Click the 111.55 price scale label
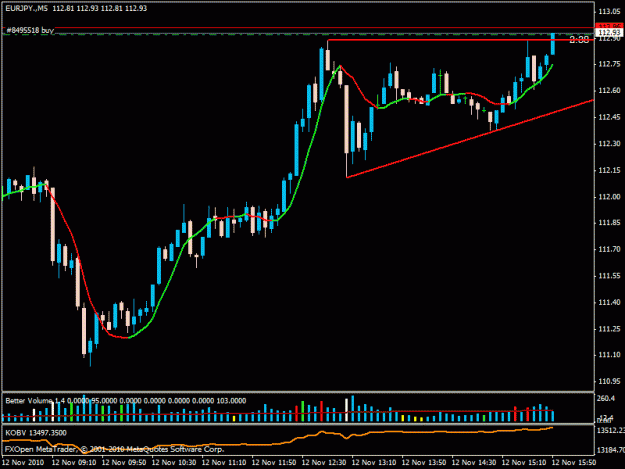The width and height of the screenshot is (625, 469). pos(609,276)
